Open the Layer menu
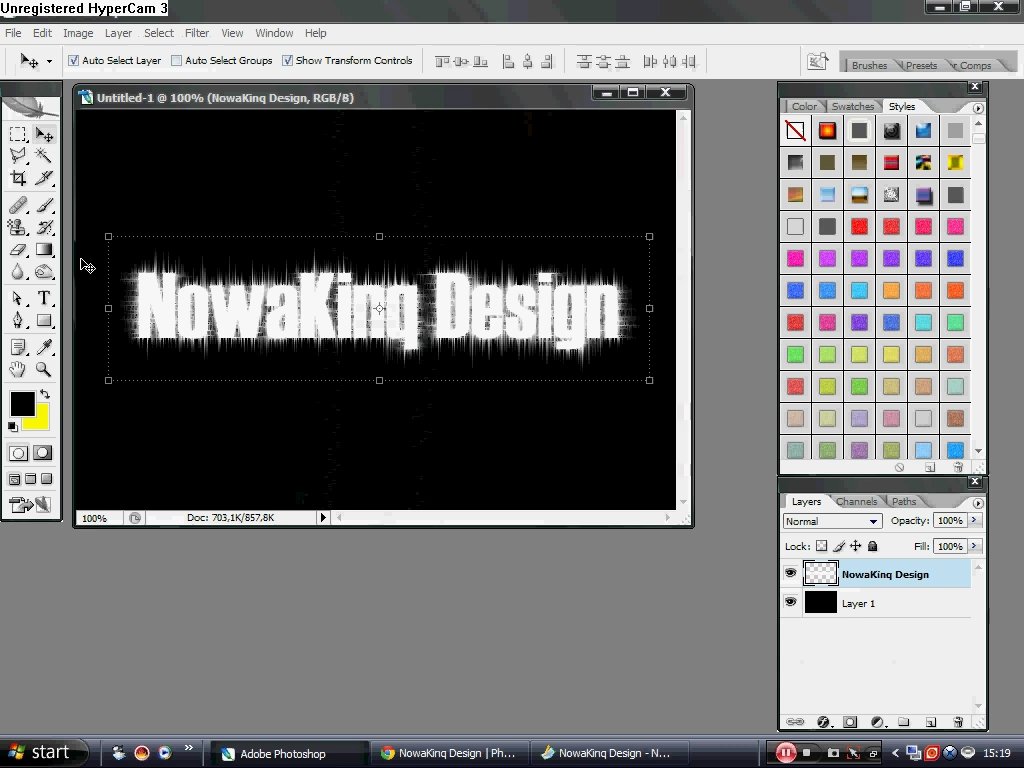1024x768 pixels. tap(118, 33)
